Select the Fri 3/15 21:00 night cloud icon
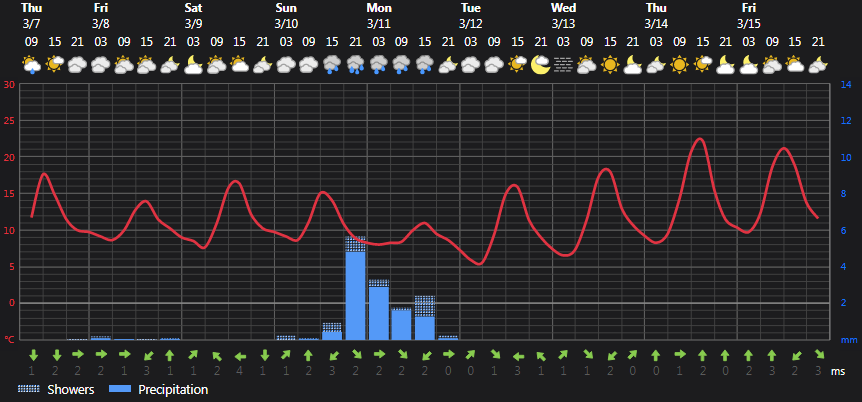The image size is (862, 402). pos(818,65)
